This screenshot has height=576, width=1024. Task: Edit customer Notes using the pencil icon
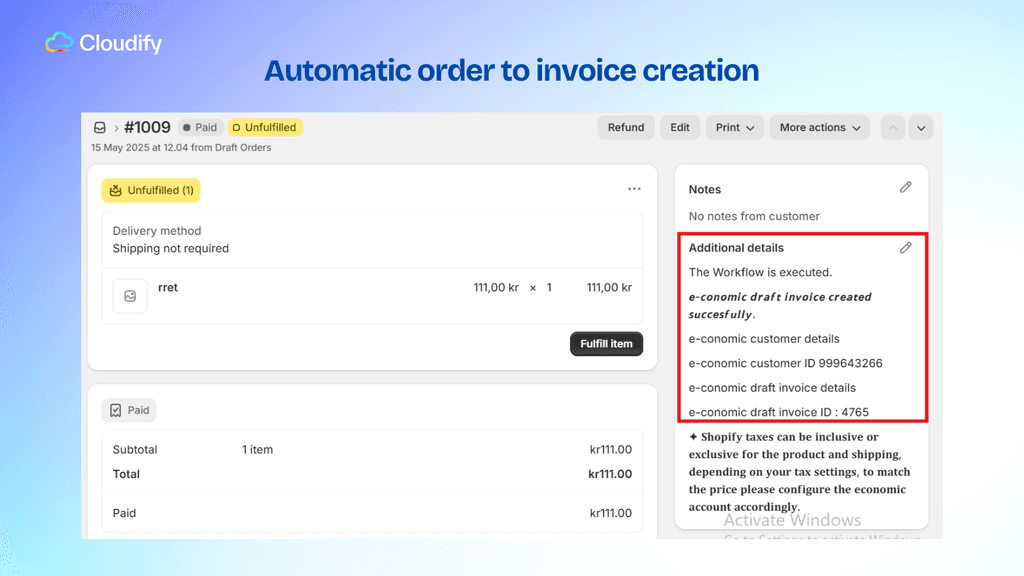pos(906,187)
